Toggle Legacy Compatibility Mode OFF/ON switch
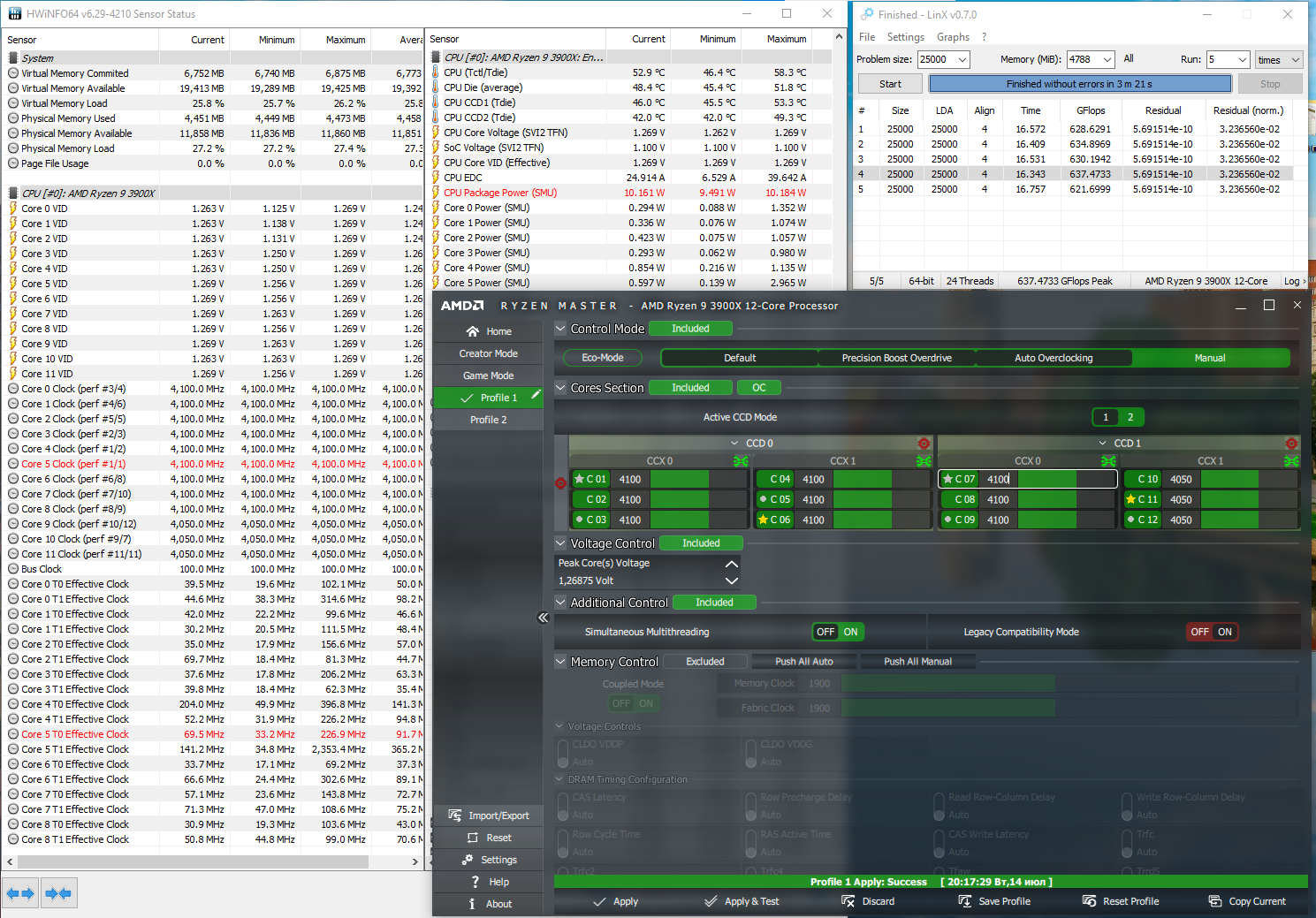 (x=1212, y=632)
